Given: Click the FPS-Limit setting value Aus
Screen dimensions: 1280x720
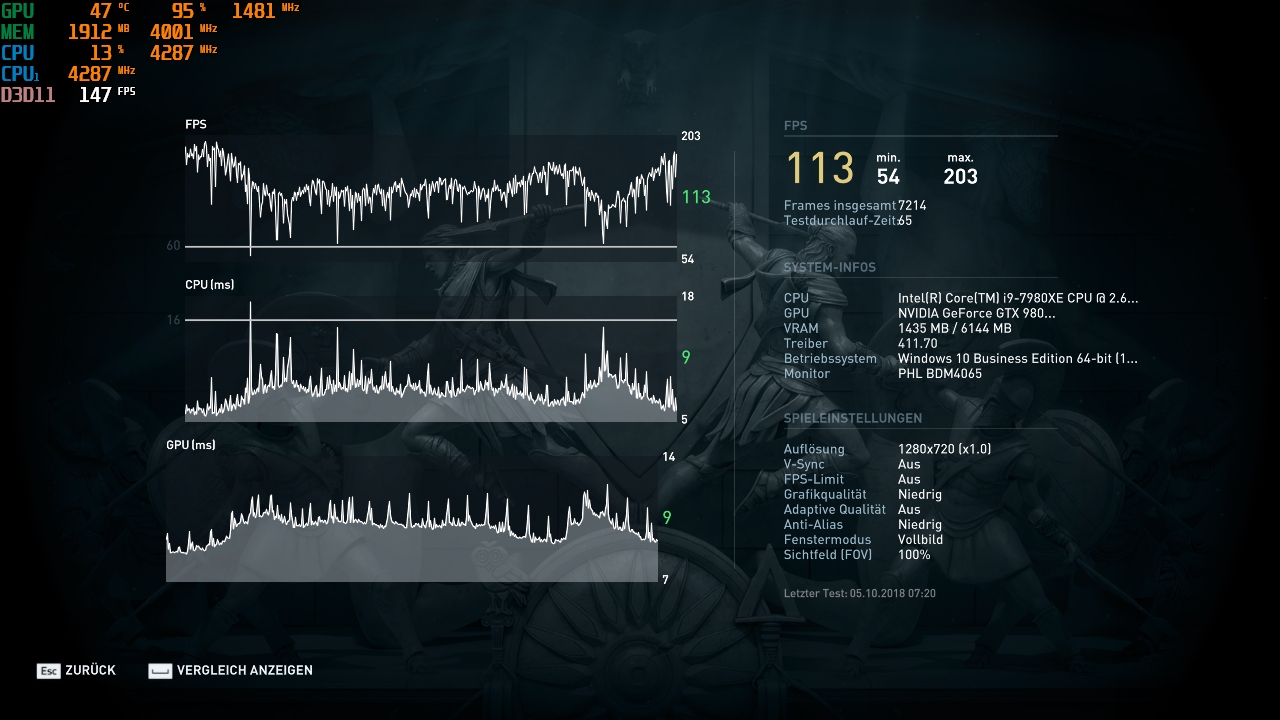Looking at the screenshot, I should 909,479.
